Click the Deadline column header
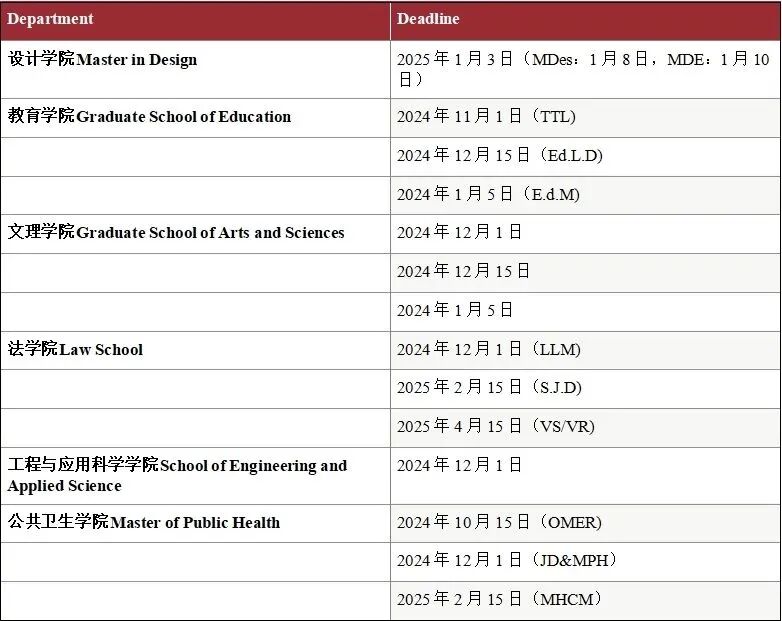Viewport: 782px width, 621px height. click(586, 20)
